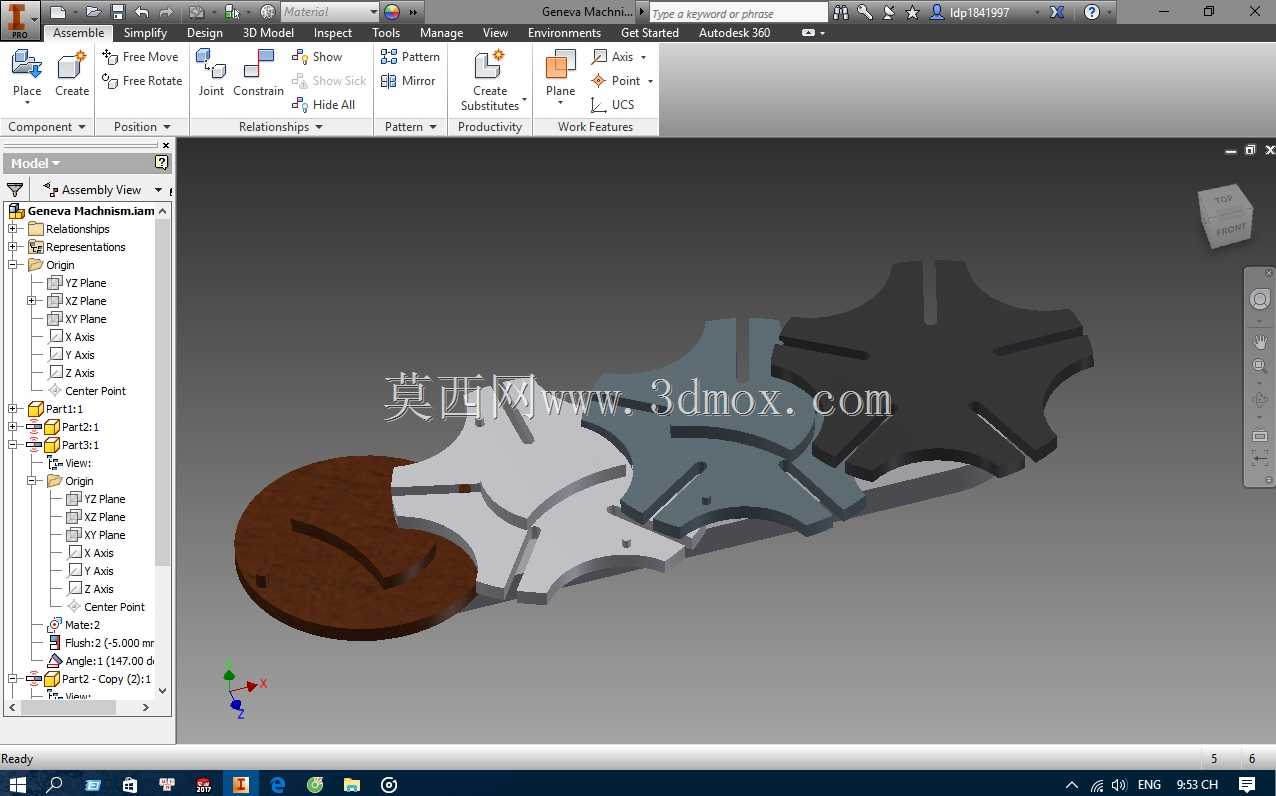Click the browser filter funnel icon
This screenshot has height=796, width=1276.
click(x=15, y=190)
